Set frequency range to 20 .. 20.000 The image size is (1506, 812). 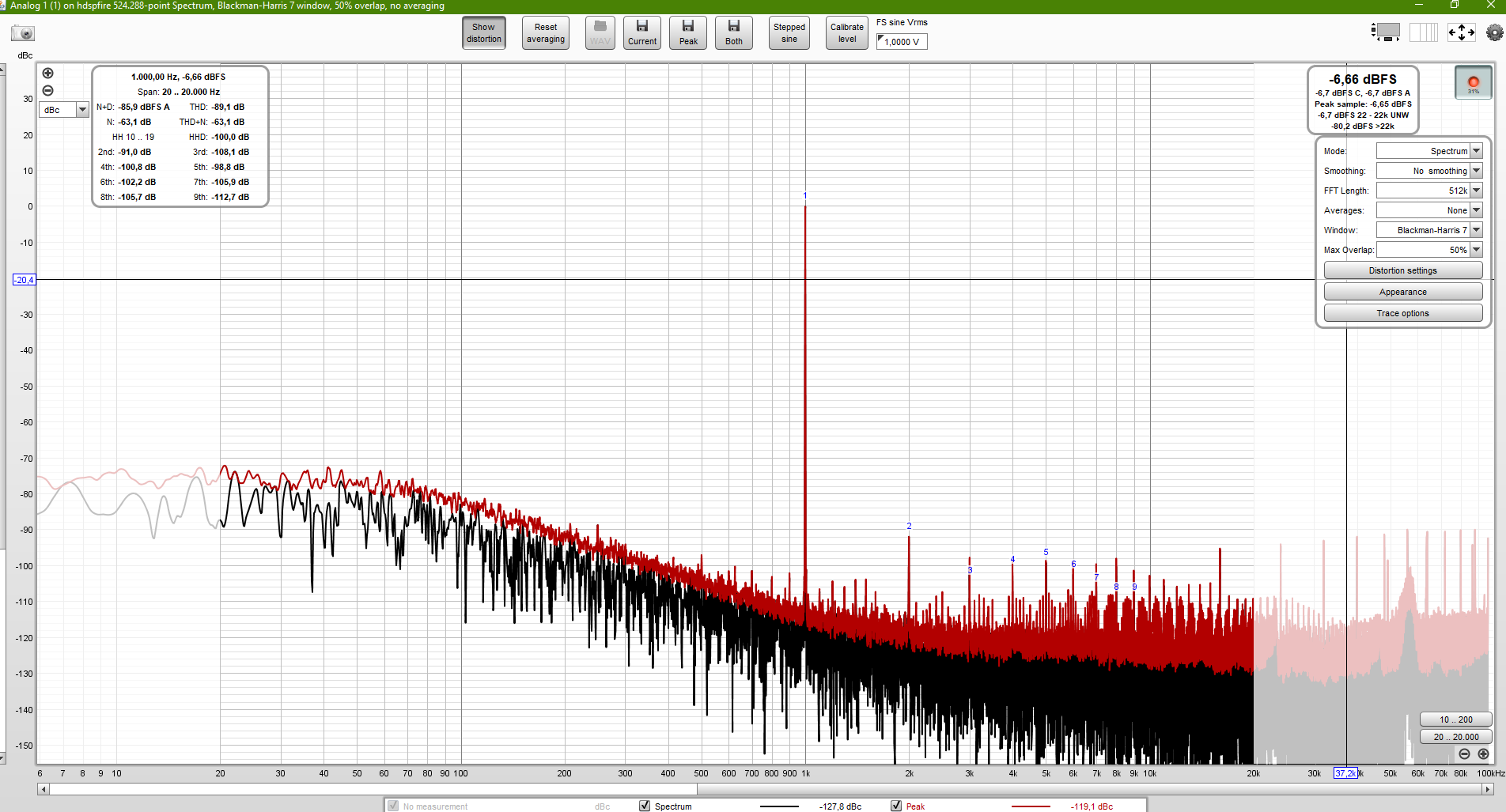tap(1456, 737)
